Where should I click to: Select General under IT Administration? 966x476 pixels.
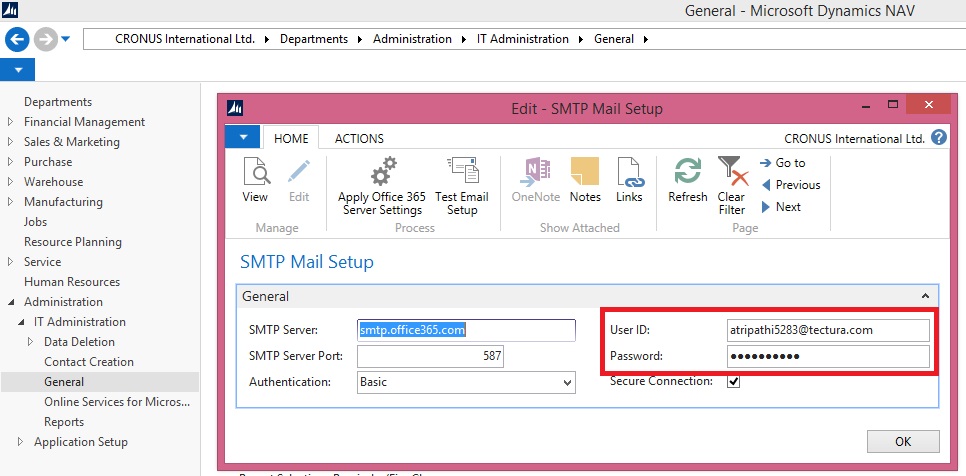[x=64, y=382]
